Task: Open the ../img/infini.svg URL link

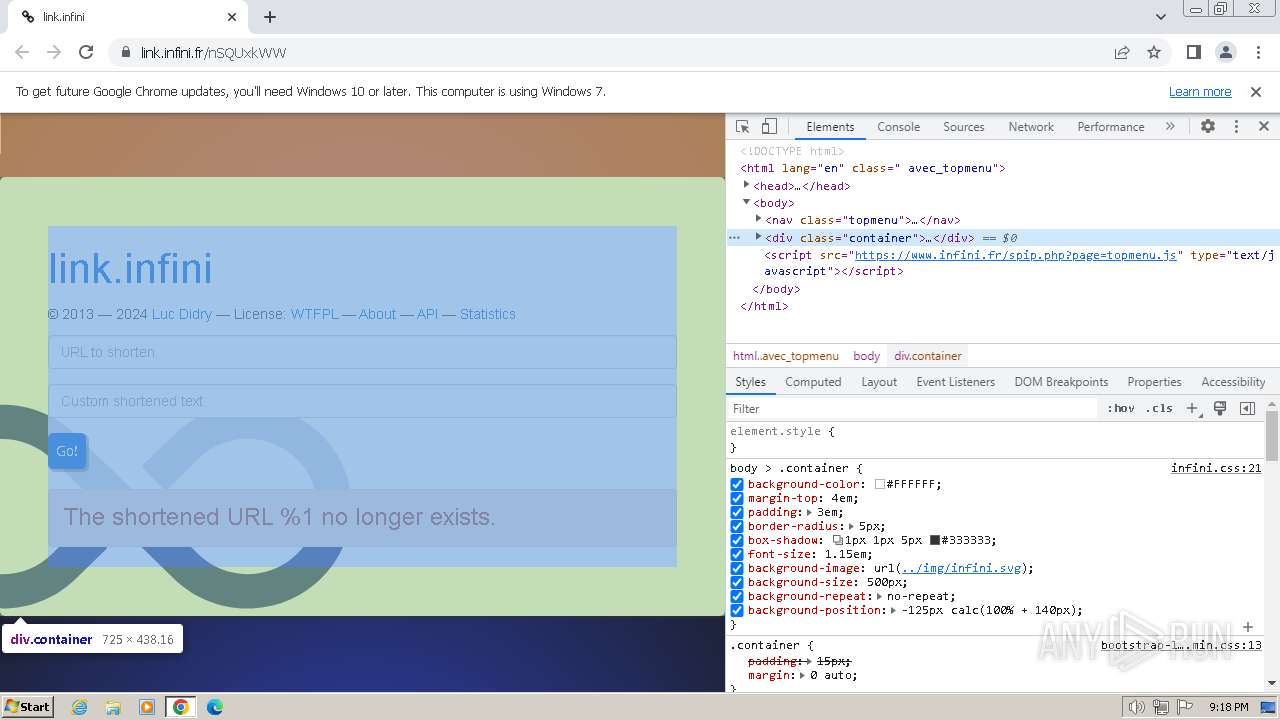Action: pos(961,568)
